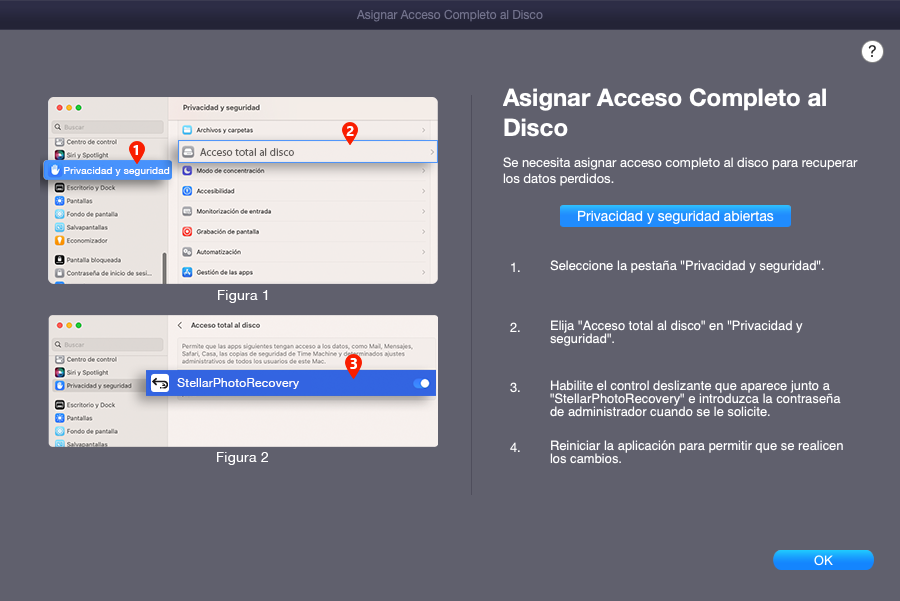
Task: Click the back chevron beside Acceso total al disco title
Action: click(180, 325)
